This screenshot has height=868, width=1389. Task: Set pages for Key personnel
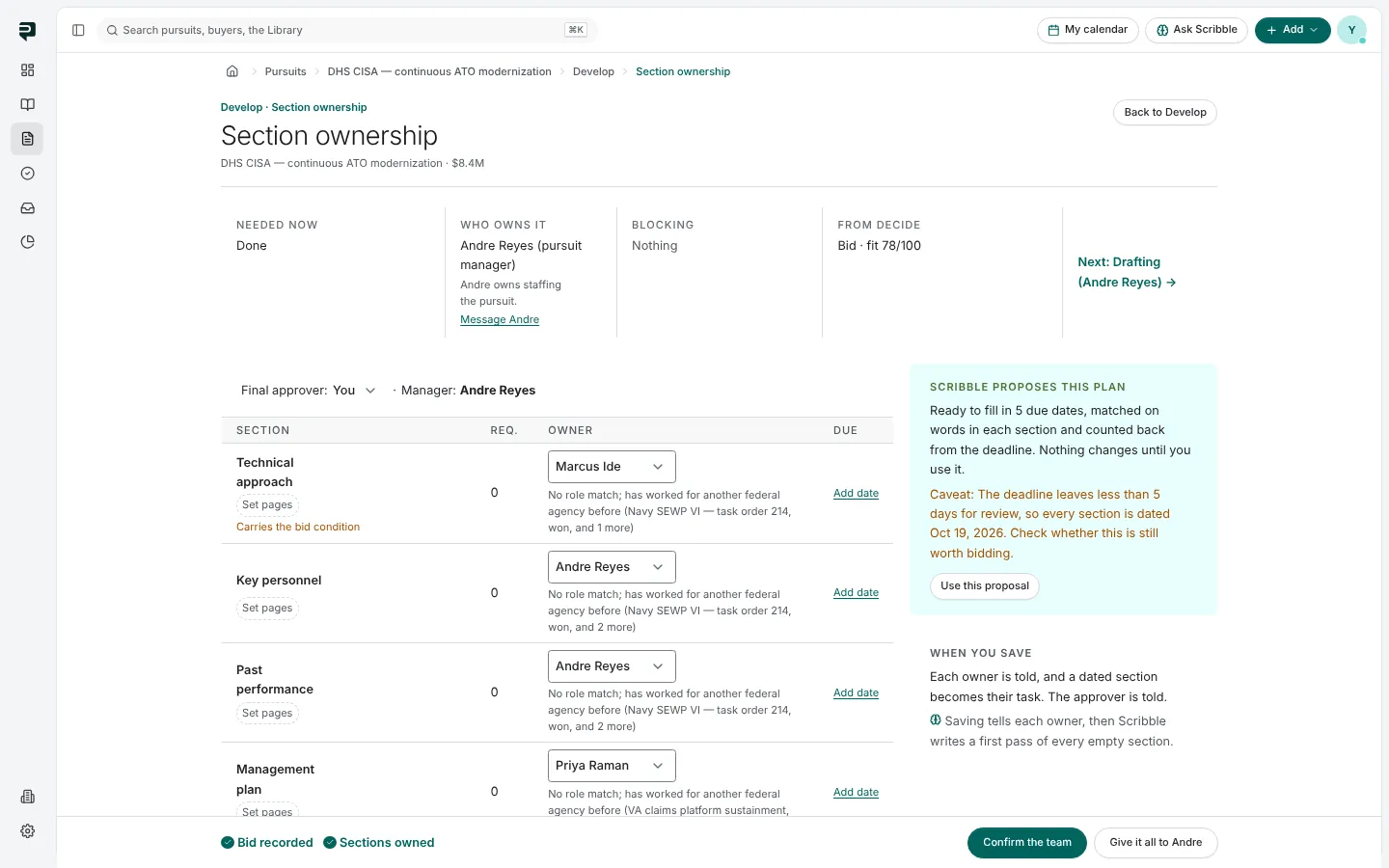(267, 608)
